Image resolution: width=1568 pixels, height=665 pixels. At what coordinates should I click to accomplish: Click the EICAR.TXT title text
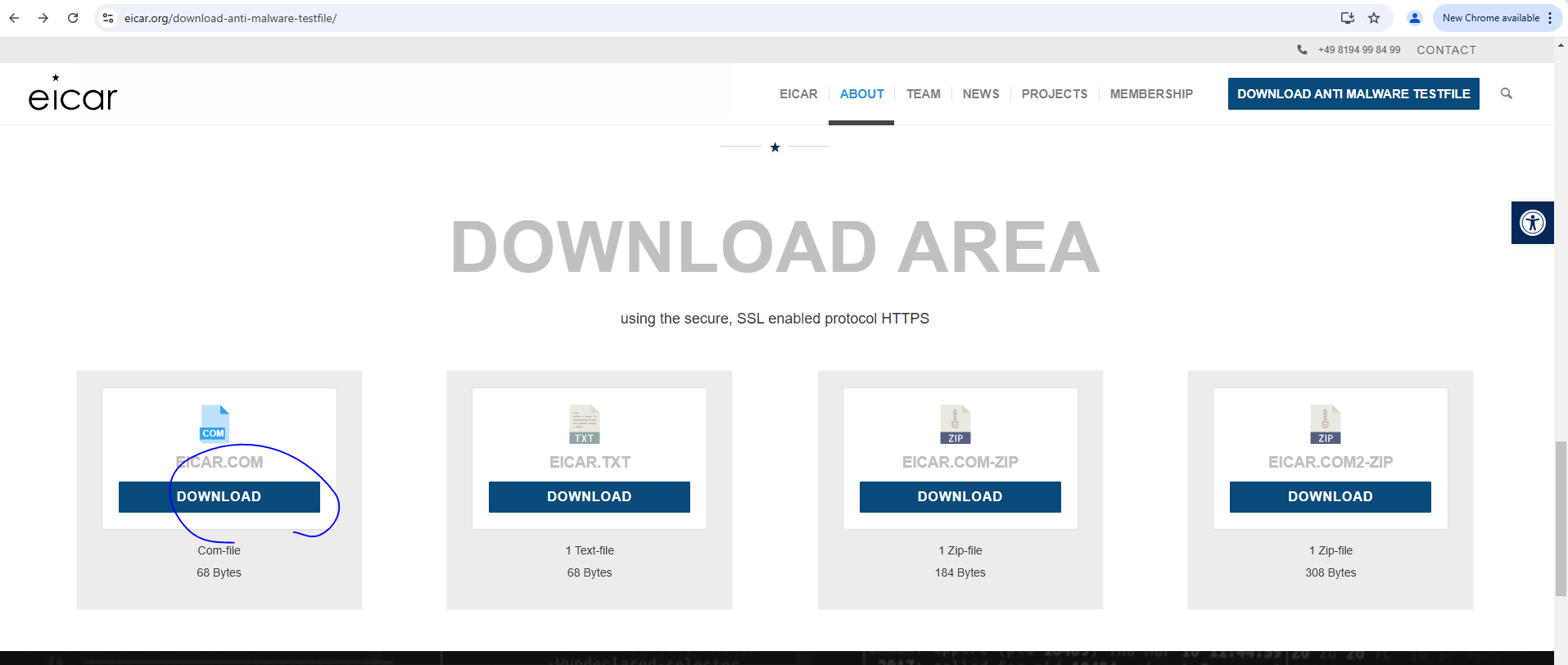[590, 462]
